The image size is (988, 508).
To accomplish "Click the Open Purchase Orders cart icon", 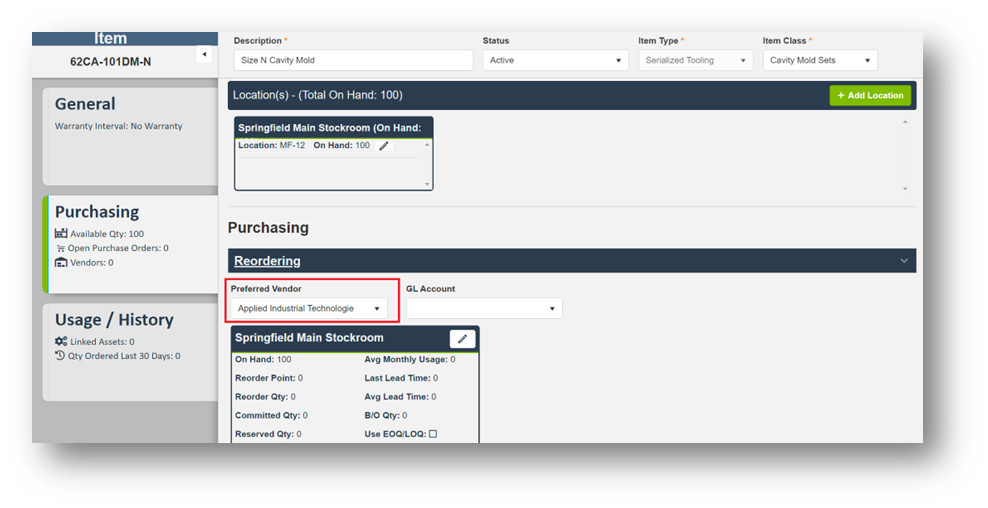I will 61,248.
